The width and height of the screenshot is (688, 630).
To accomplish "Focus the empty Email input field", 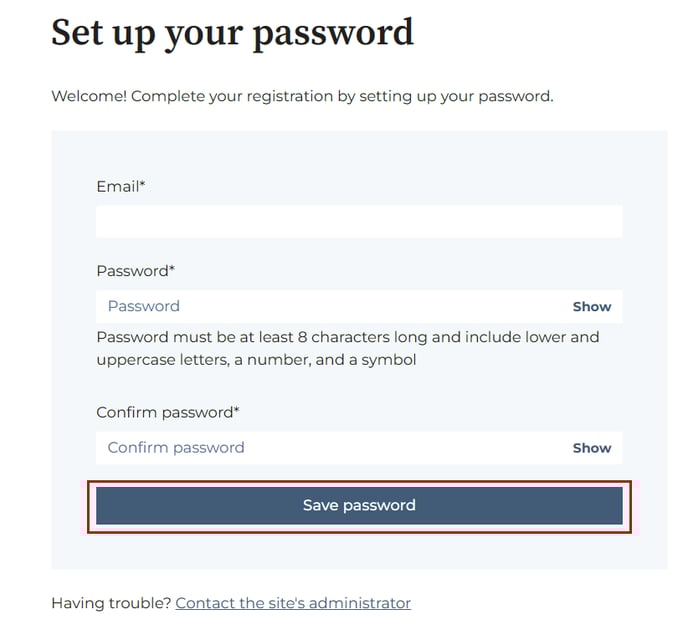I will (359, 222).
